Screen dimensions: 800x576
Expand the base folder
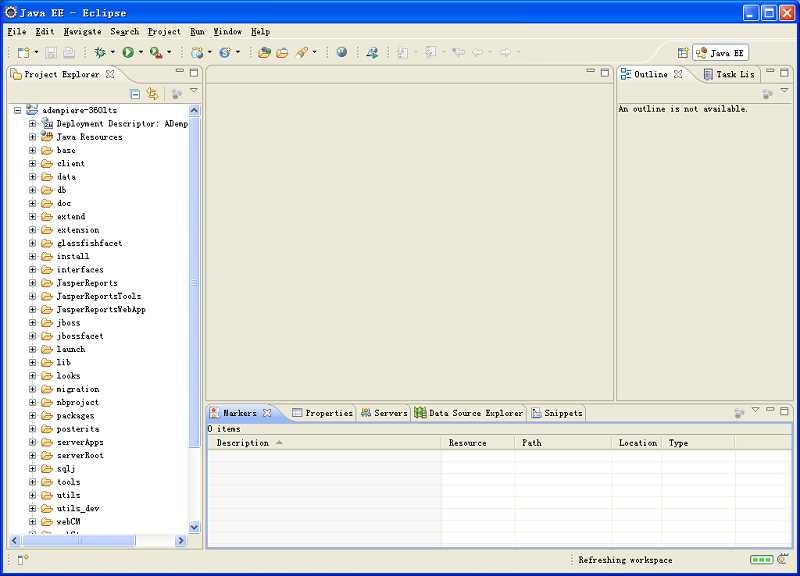coord(32,150)
